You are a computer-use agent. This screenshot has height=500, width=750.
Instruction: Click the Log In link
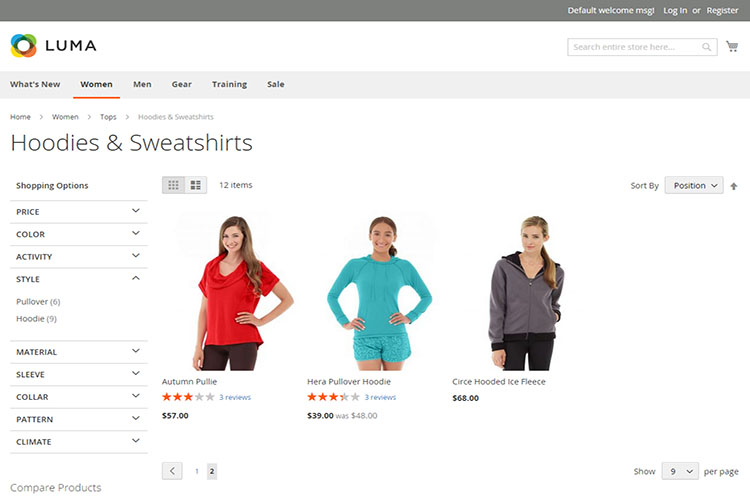(x=675, y=11)
